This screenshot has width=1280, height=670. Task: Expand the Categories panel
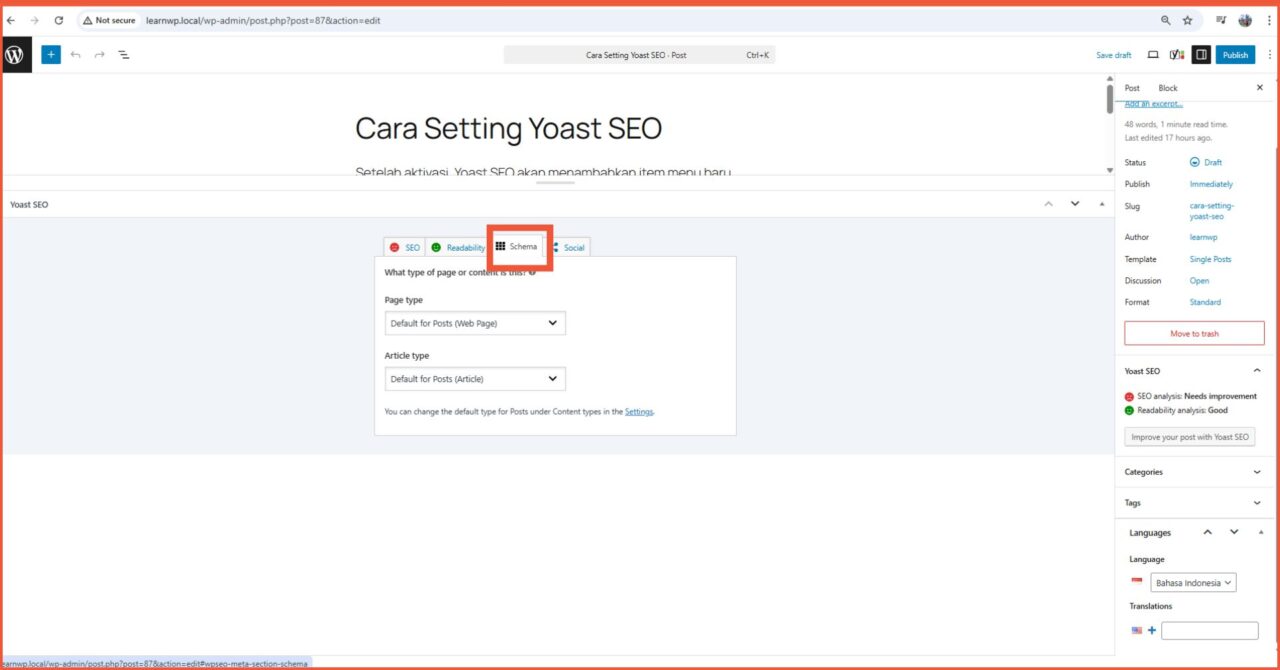[x=1257, y=472]
